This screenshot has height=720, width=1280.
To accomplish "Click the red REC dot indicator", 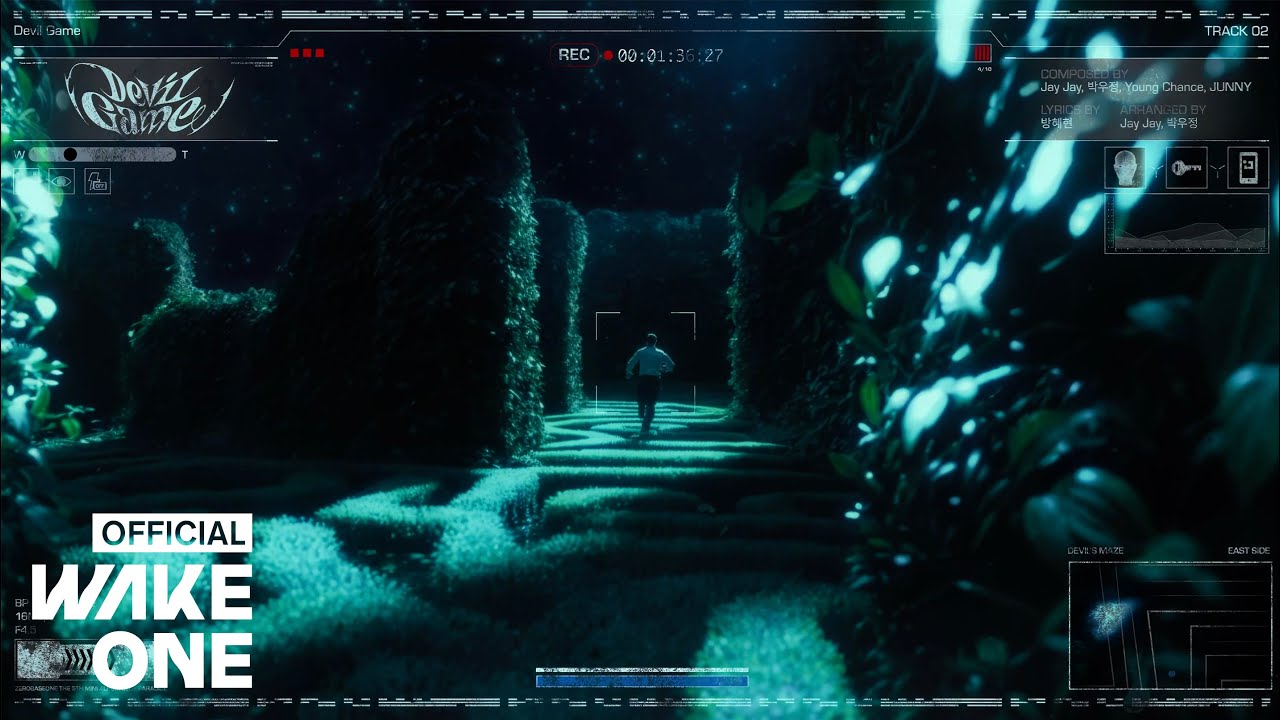I will (607, 55).
